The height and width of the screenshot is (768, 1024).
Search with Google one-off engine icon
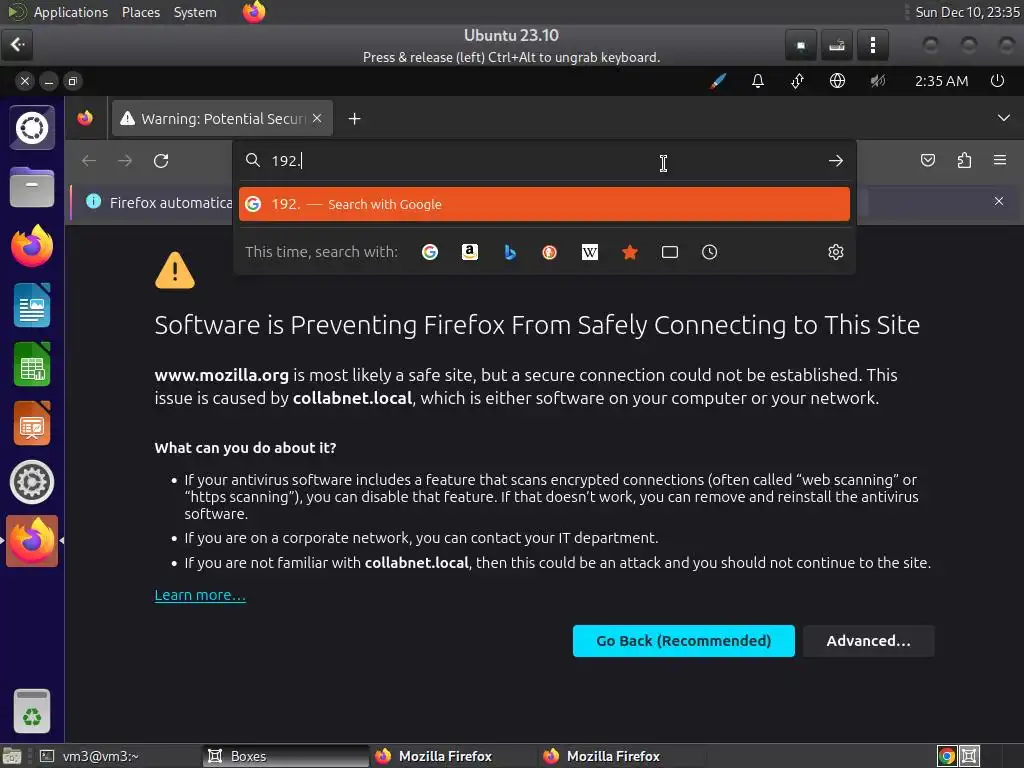[x=430, y=252]
